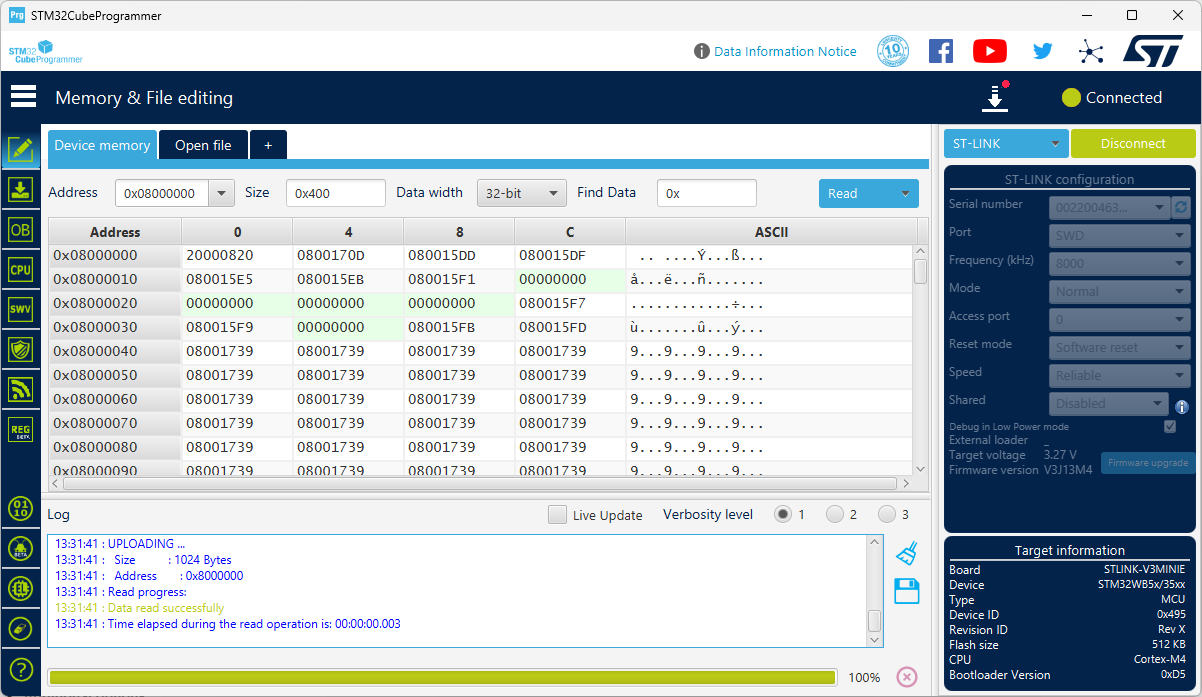Select the SWV viewer icon

[x=21, y=309]
